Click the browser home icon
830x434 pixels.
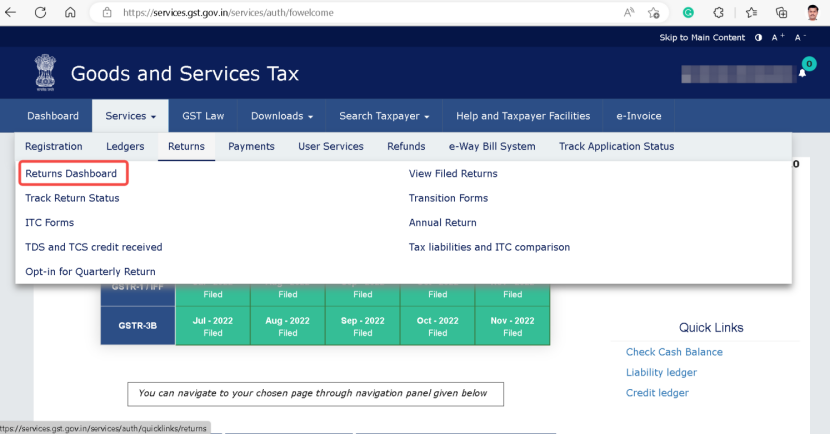pyautogui.click(x=70, y=13)
